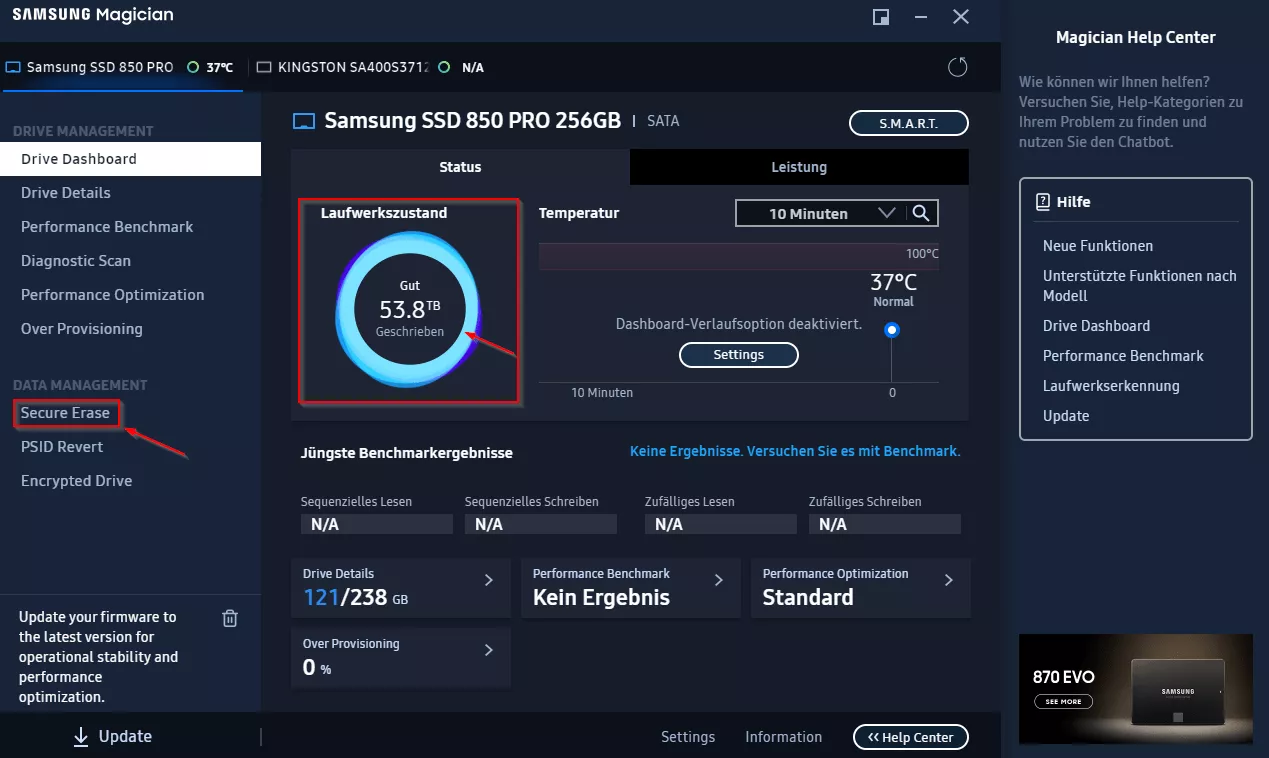Click the temperature history magnifier icon
1269x758 pixels.
pyautogui.click(x=922, y=213)
